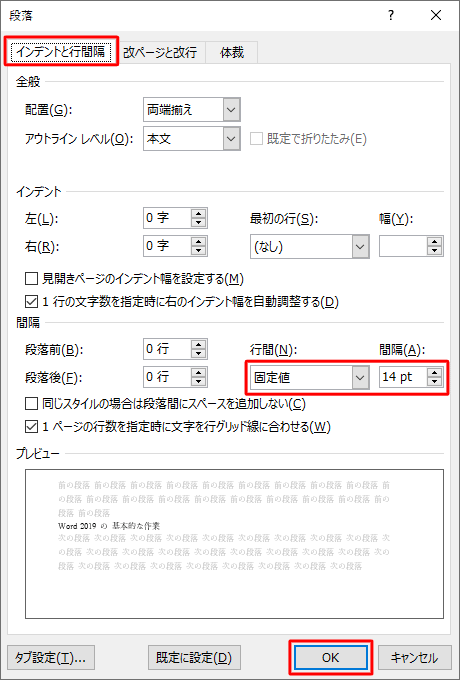Open the アウトライン レベル dropdown

[192, 139]
